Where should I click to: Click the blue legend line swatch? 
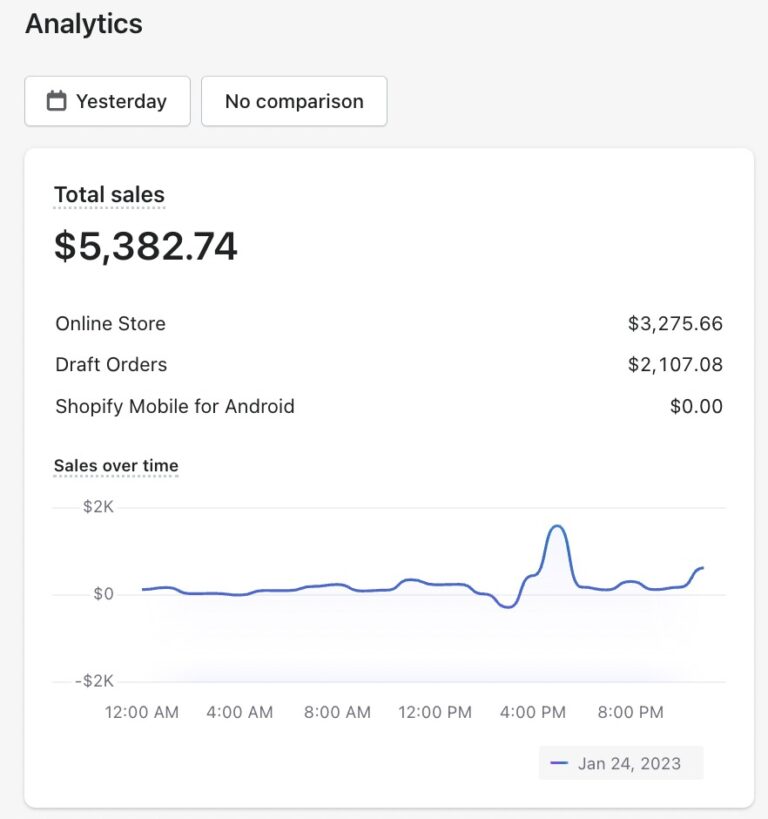pos(558,763)
